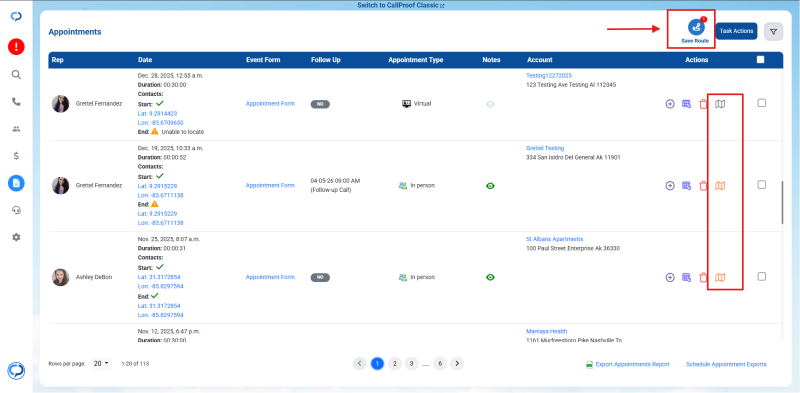Open the St Albans Apartments account link
Image resolution: width=800 pixels, height=393 pixels.
pyautogui.click(x=554, y=239)
